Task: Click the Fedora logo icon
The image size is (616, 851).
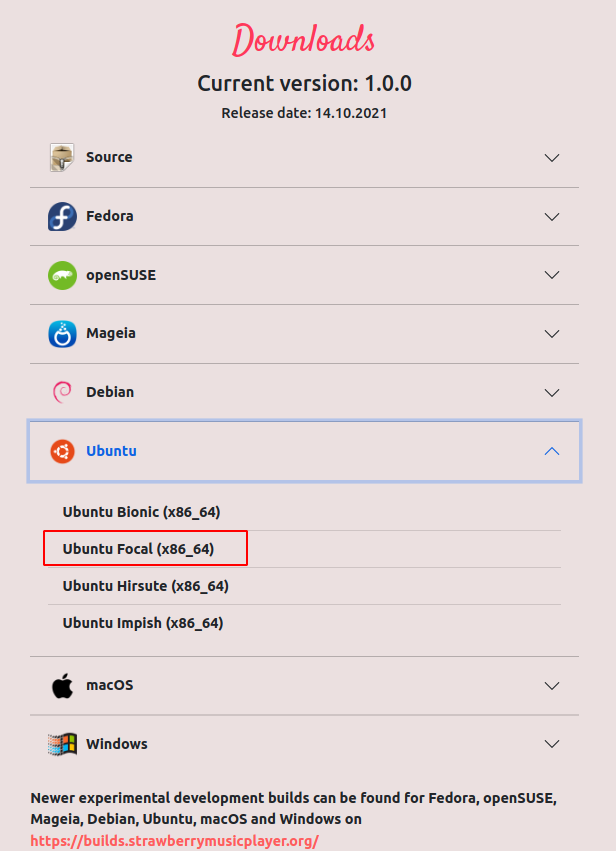Action: pos(62,216)
